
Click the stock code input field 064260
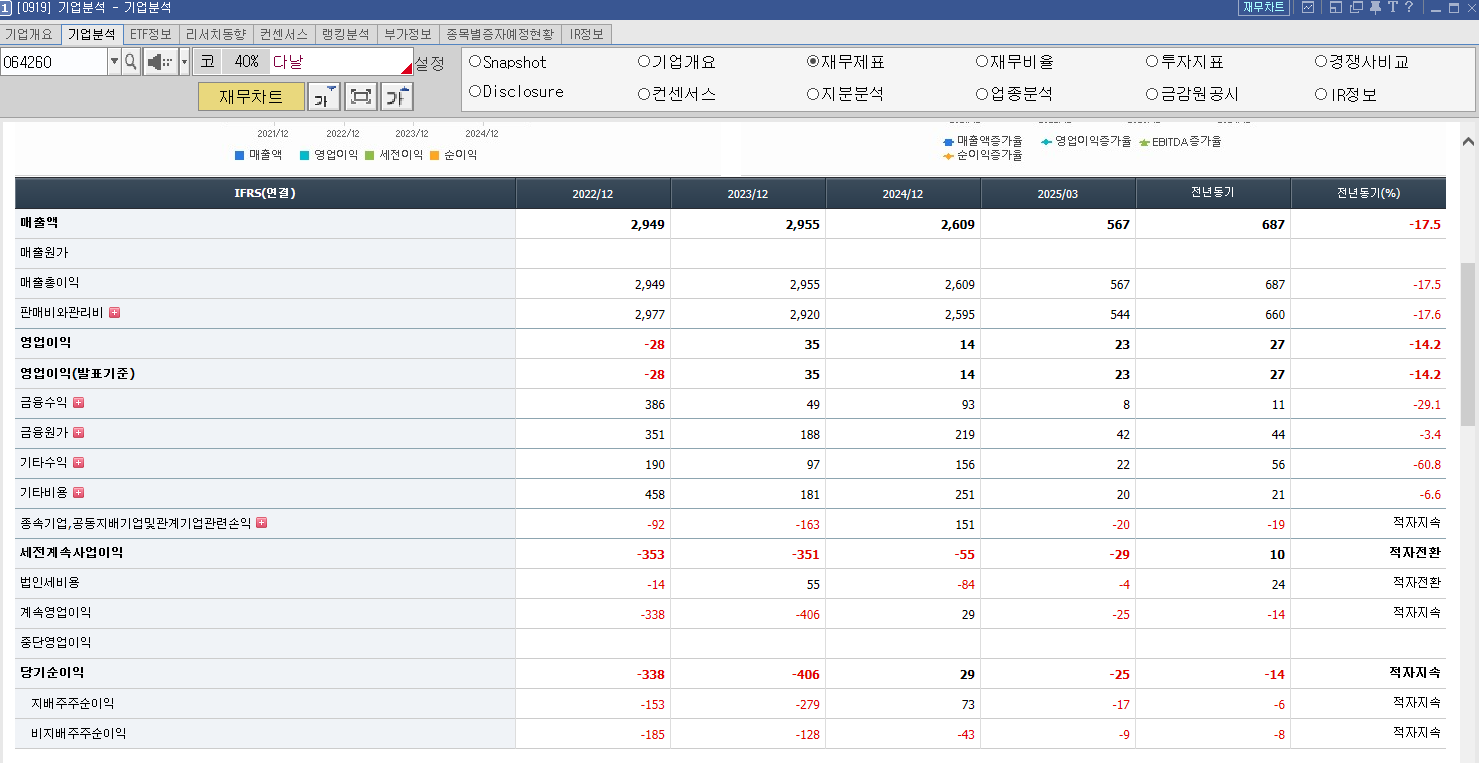click(54, 62)
